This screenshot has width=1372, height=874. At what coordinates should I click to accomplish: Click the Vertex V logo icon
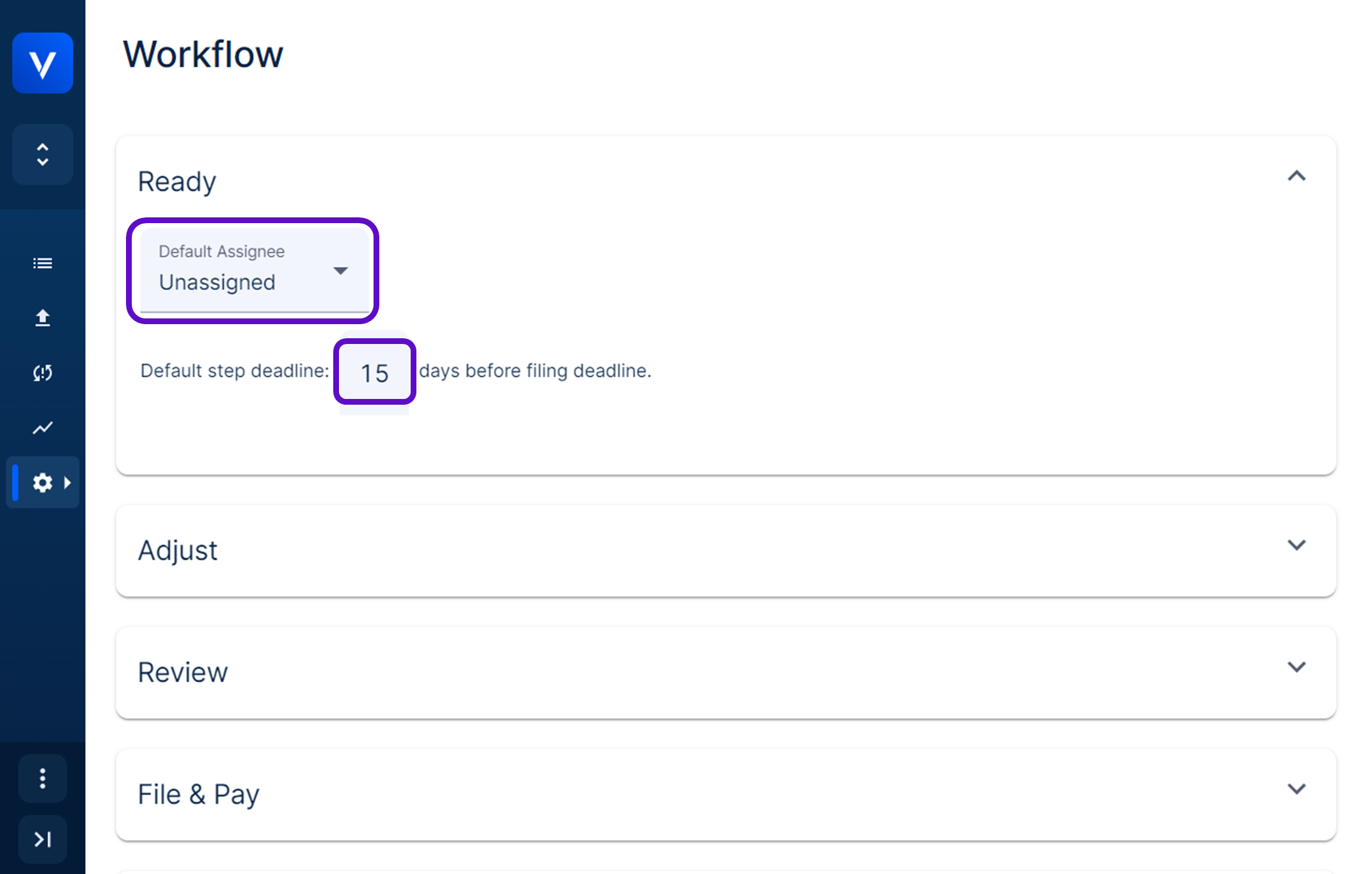[x=42, y=63]
